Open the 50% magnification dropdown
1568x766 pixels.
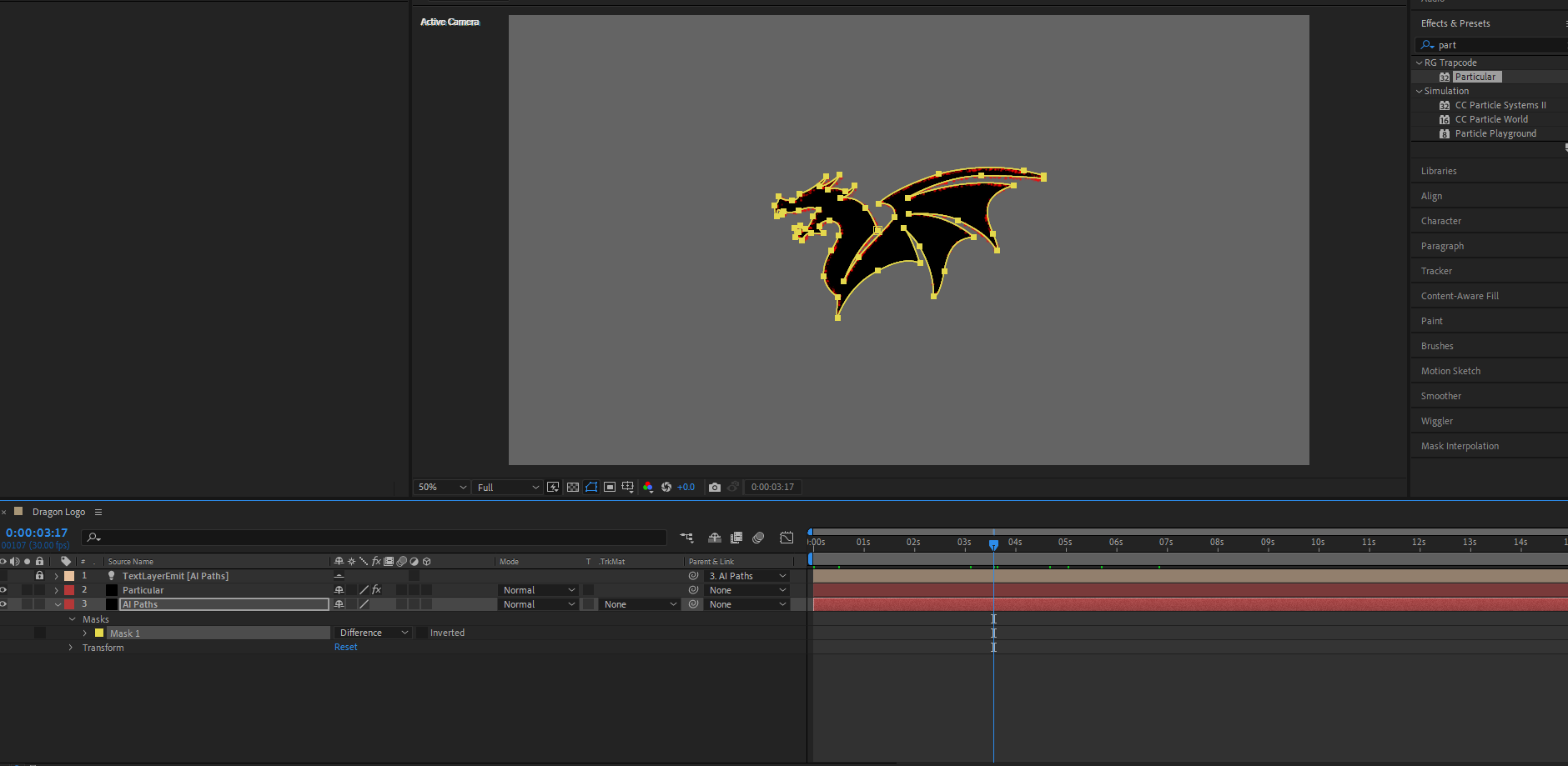[x=440, y=487]
